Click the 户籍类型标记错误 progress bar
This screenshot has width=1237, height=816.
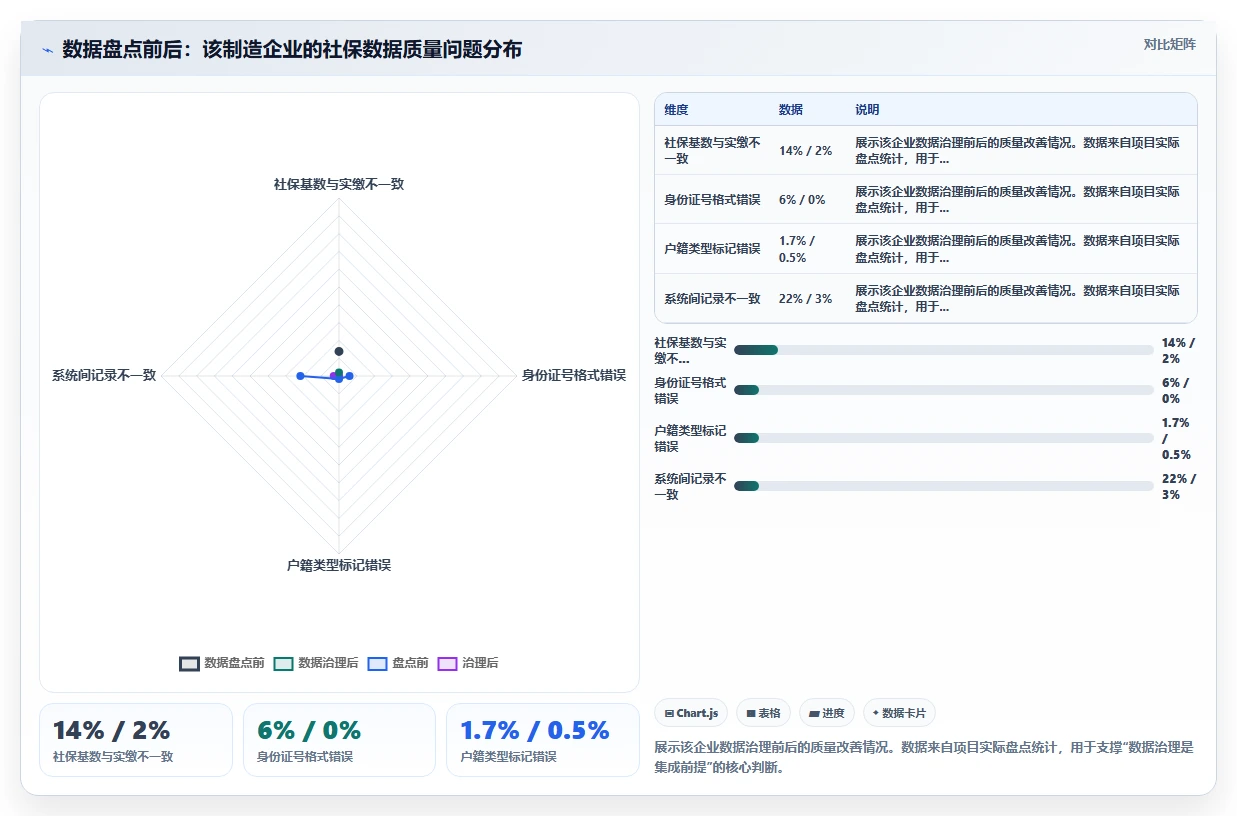tap(943, 438)
